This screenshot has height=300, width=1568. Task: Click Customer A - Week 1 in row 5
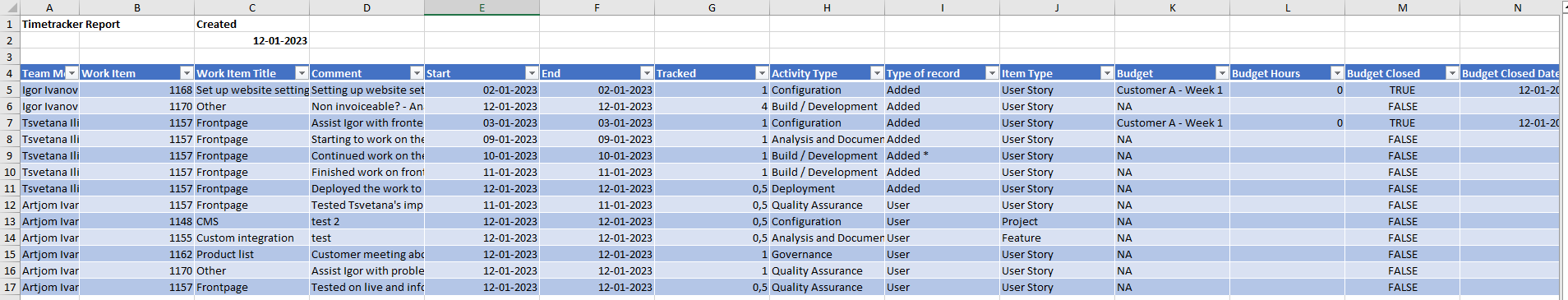[x=1172, y=90]
